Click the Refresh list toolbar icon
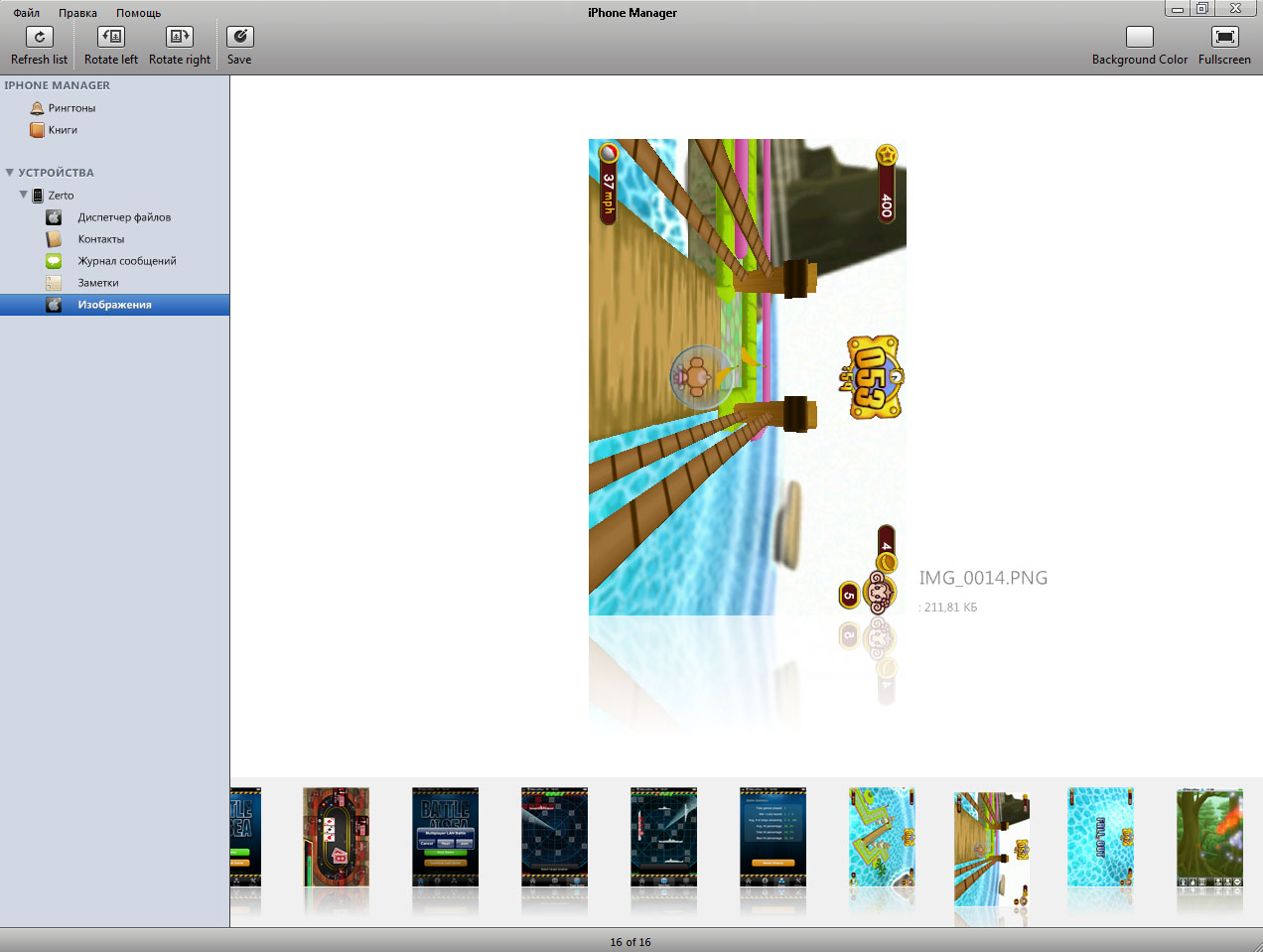This screenshot has height=952, width=1263. click(39, 38)
